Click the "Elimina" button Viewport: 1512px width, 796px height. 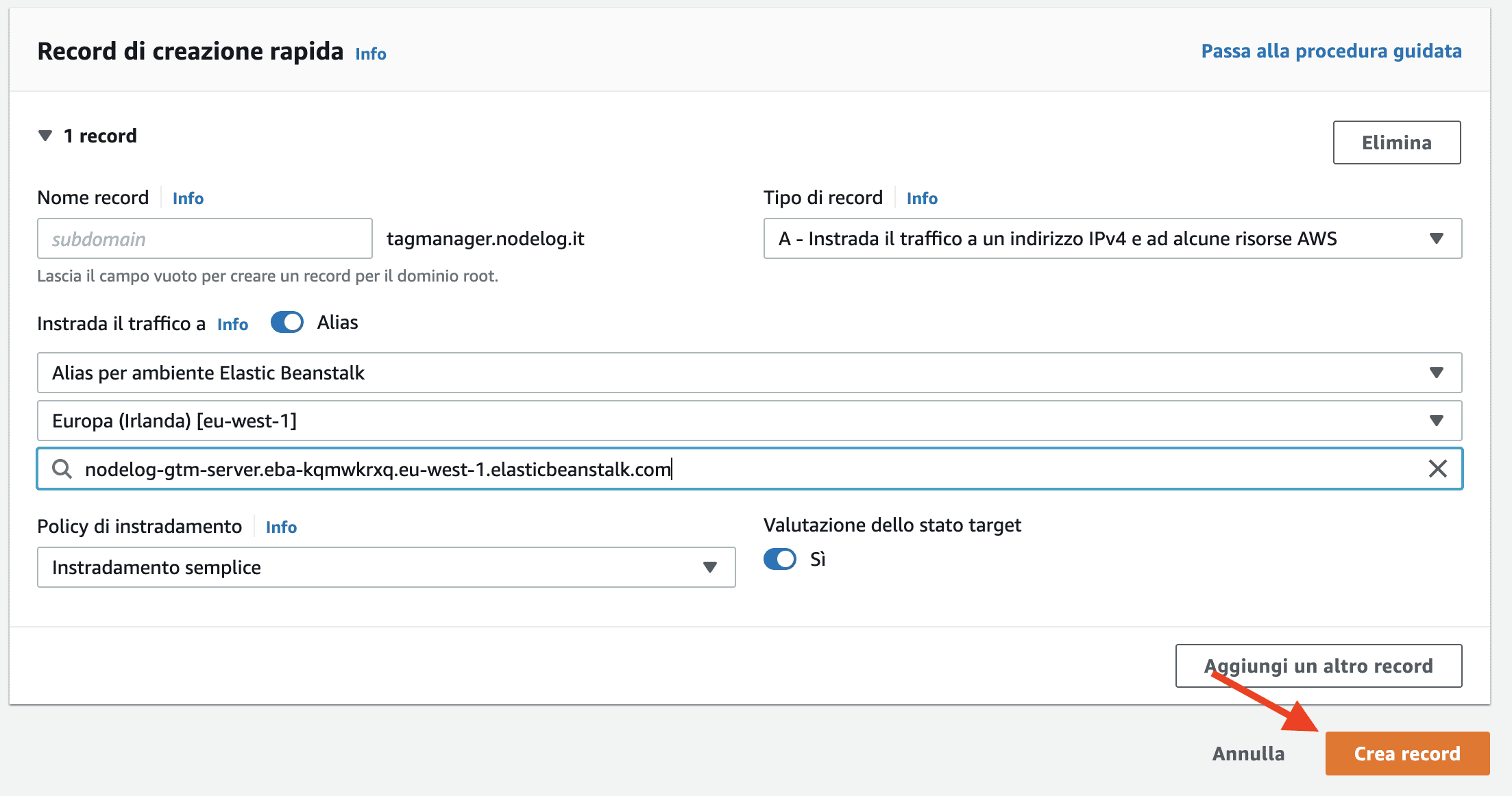click(1396, 142)
